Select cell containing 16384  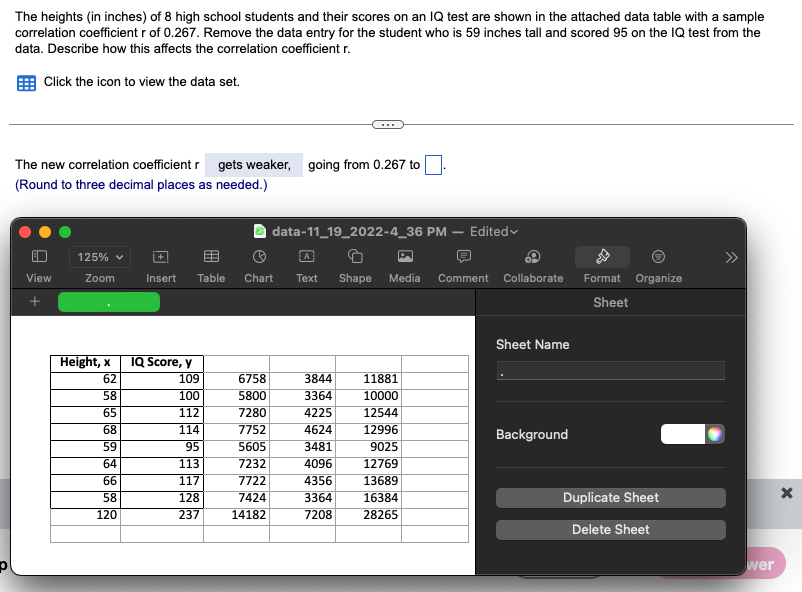point(368,498)
